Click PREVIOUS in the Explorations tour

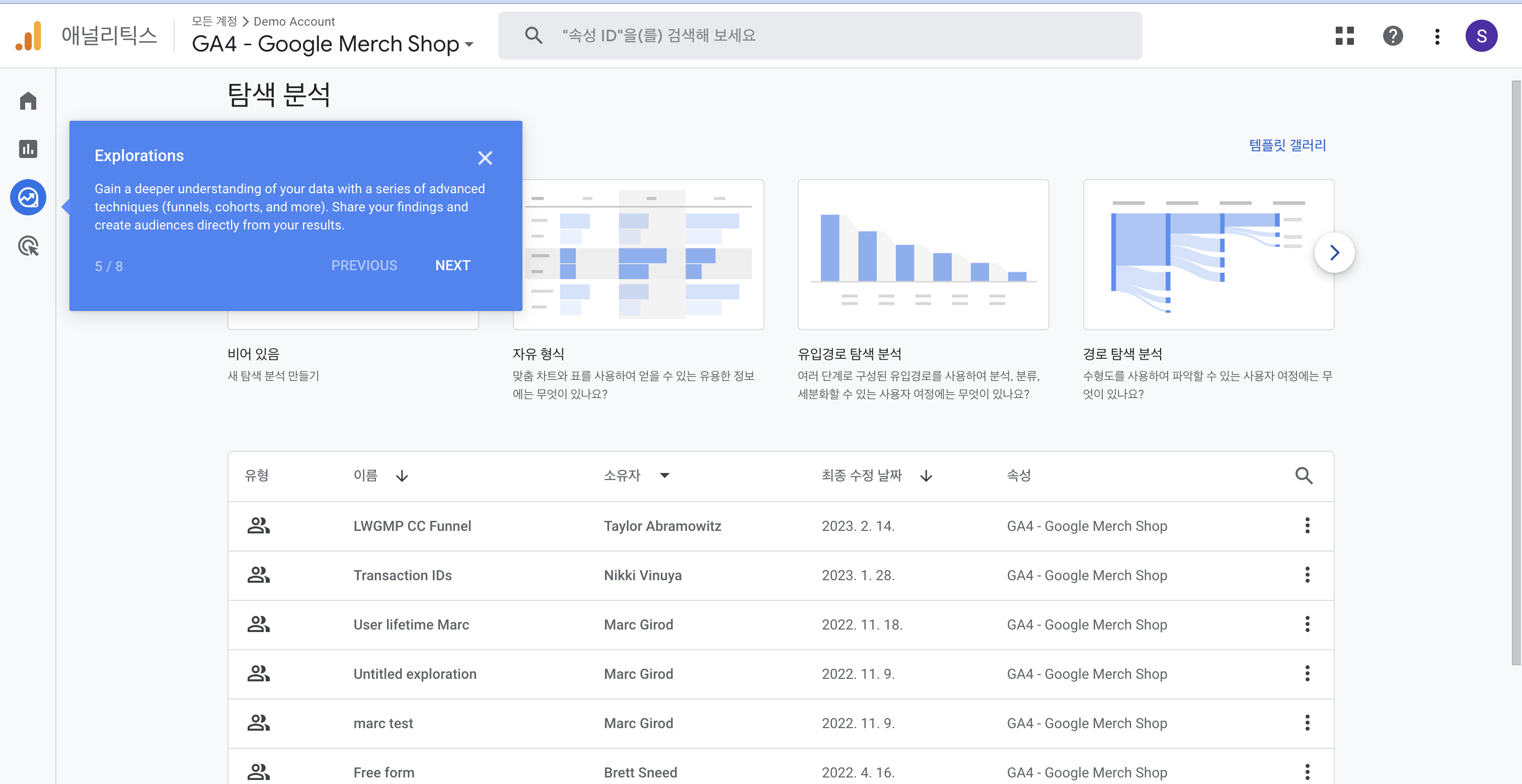[x=364, y=266]
